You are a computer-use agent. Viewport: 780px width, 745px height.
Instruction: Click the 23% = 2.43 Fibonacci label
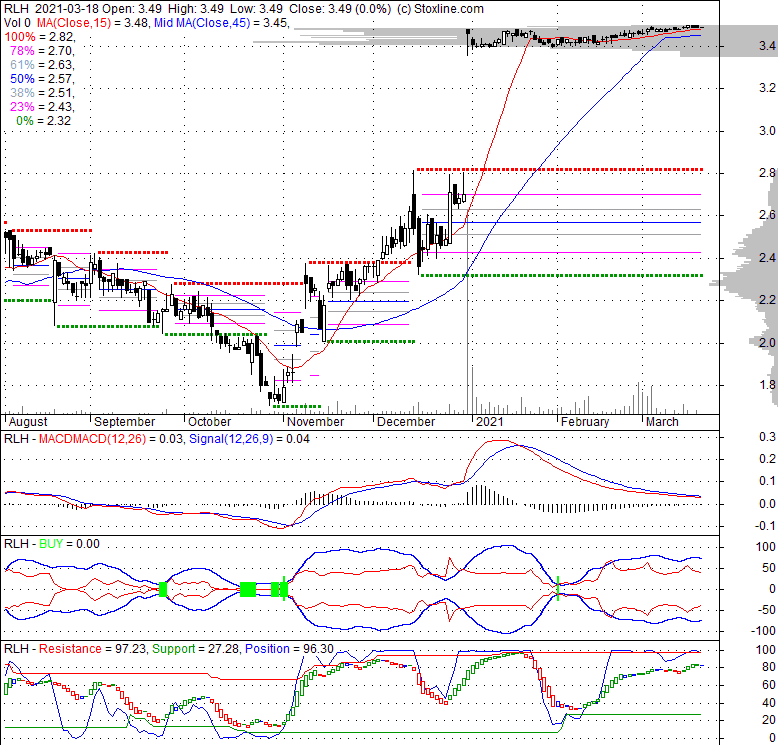42,106
